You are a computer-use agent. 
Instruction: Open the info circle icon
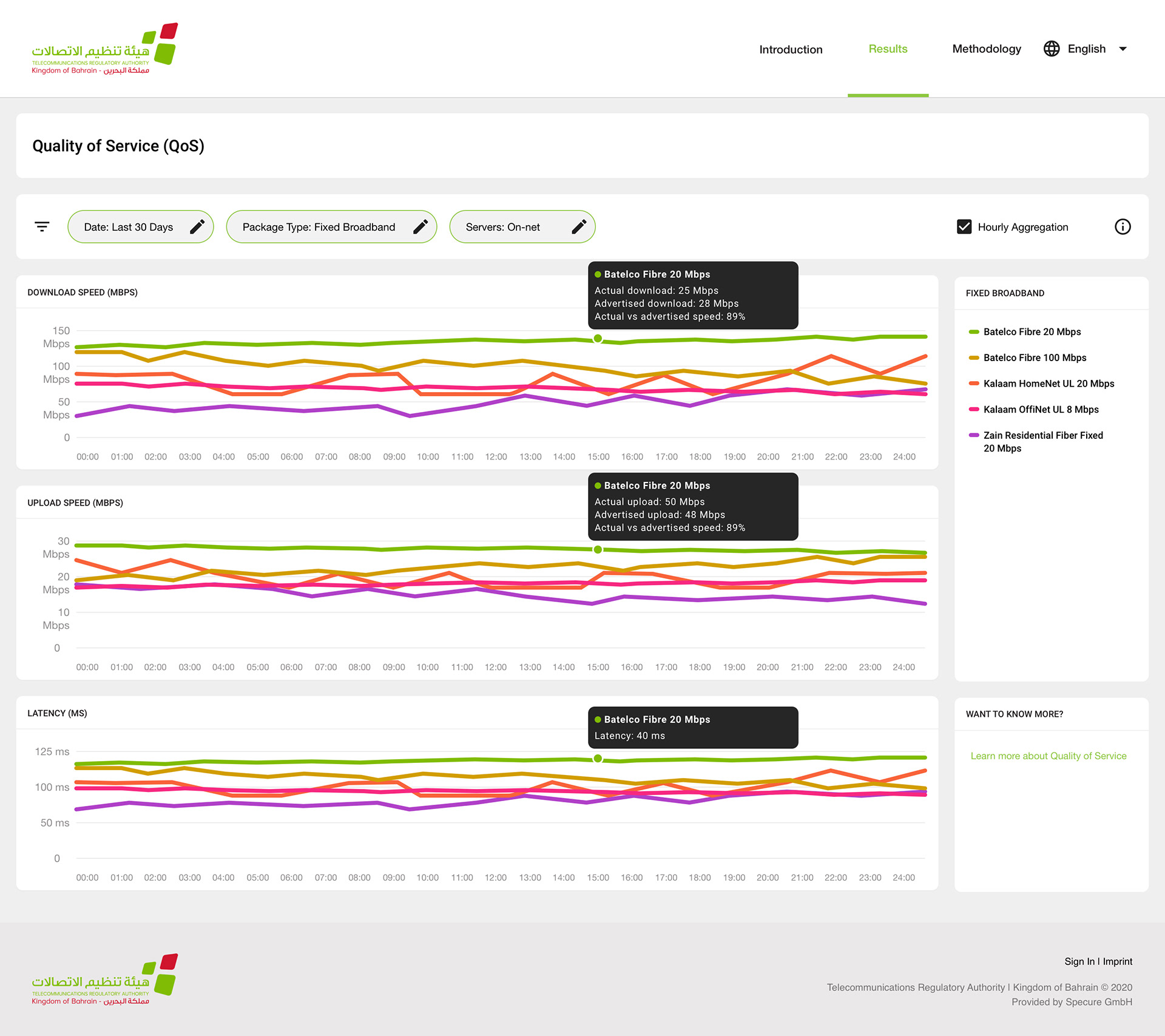tap(1123, 227)
